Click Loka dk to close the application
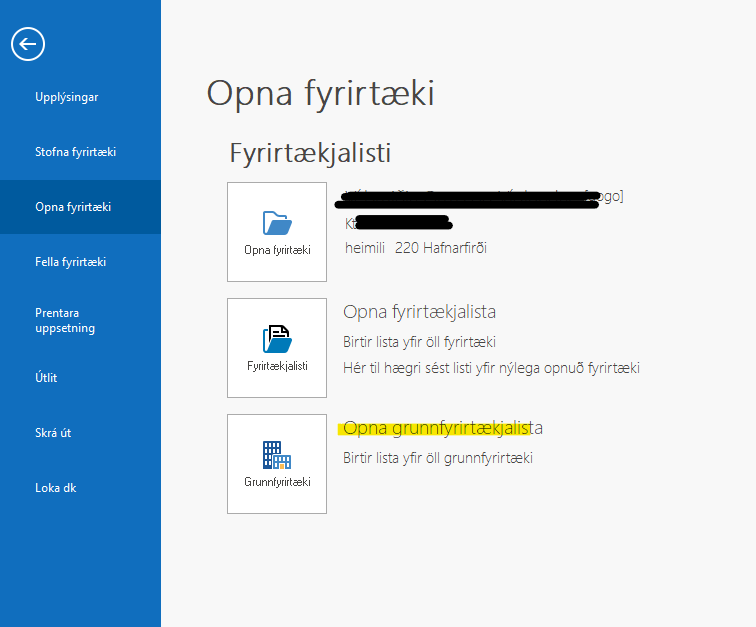Image resolution: width=756 pixels, height=627 pixels. 56,488
